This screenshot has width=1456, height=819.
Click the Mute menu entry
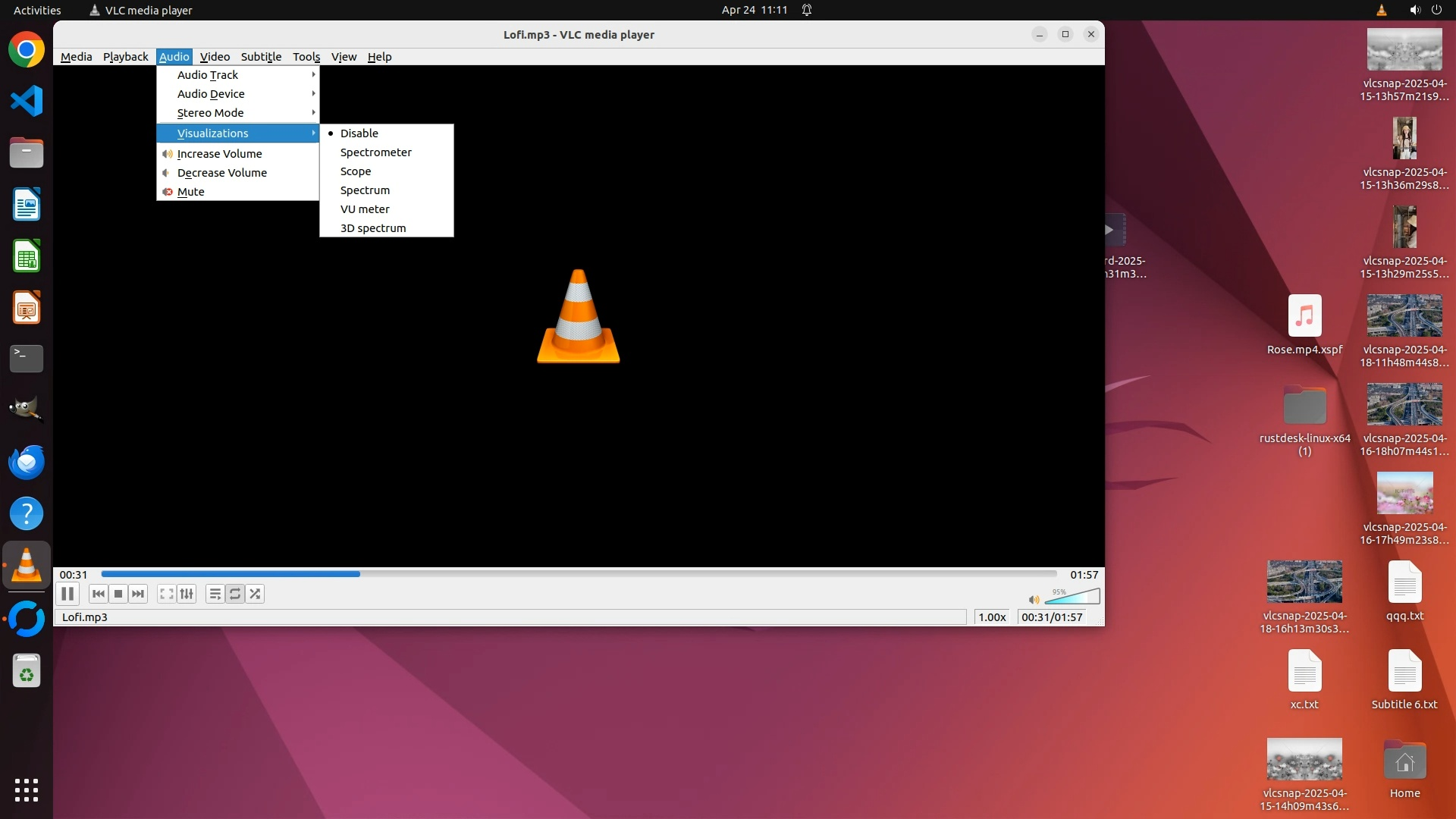click(190, 192)
